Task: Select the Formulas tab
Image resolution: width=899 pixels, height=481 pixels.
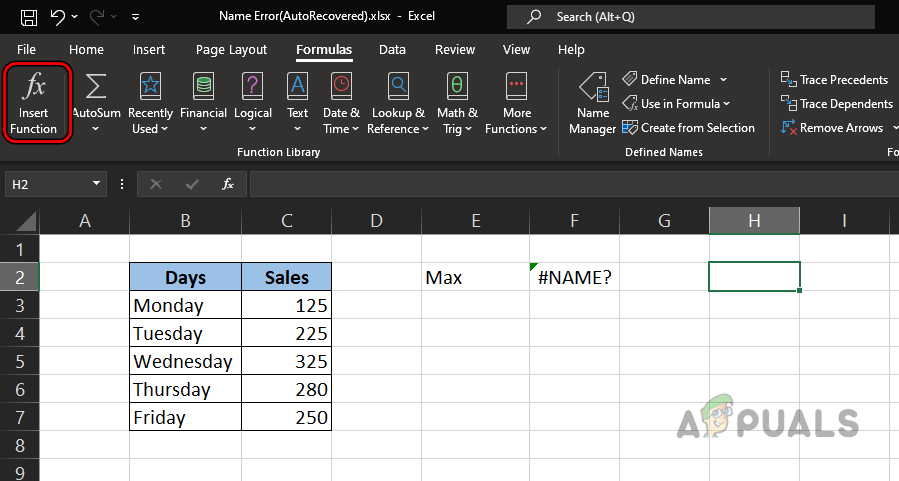Action: point(324,50)
